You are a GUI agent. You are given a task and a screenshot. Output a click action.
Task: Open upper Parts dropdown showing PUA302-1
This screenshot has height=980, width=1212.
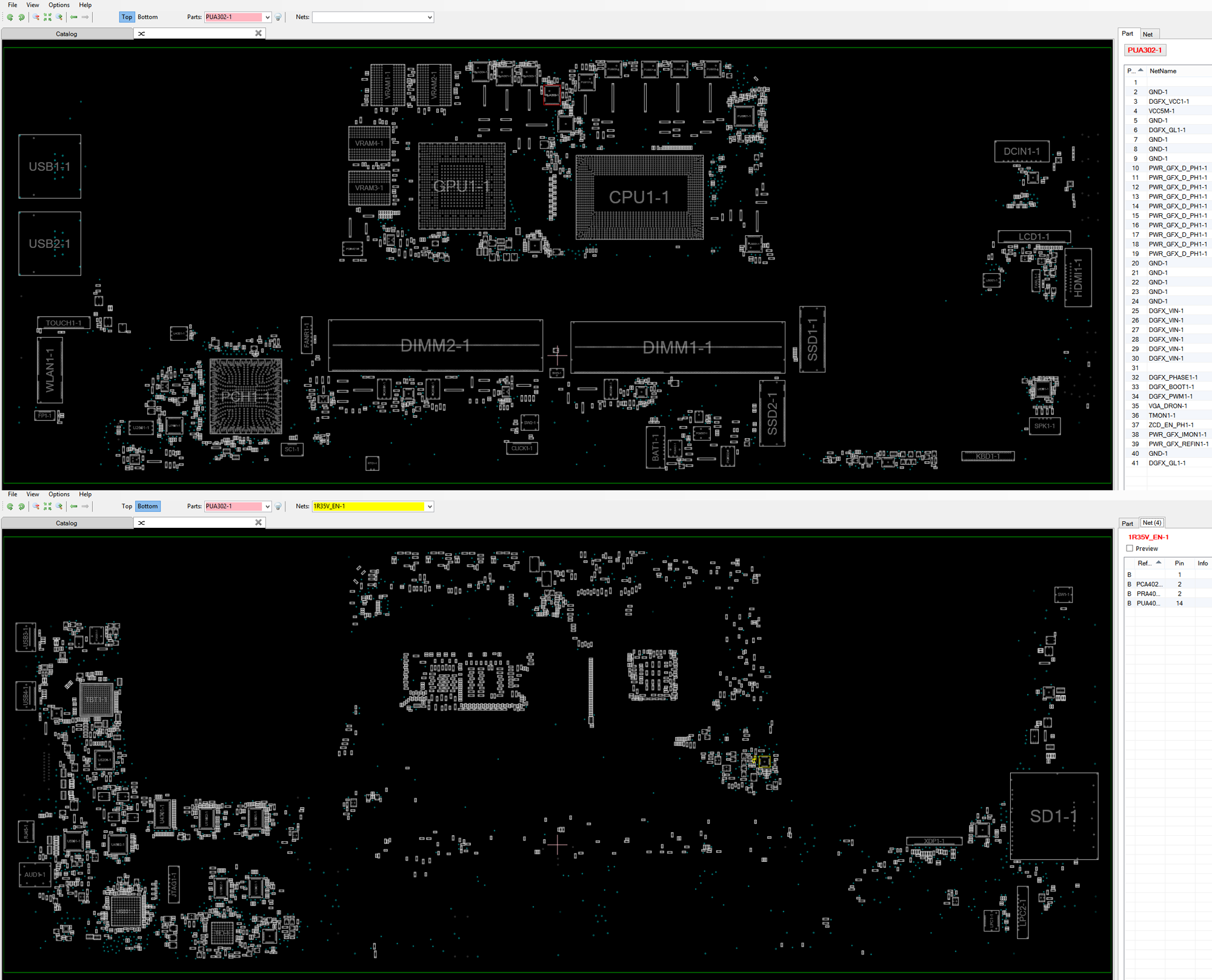pos(267,17)
